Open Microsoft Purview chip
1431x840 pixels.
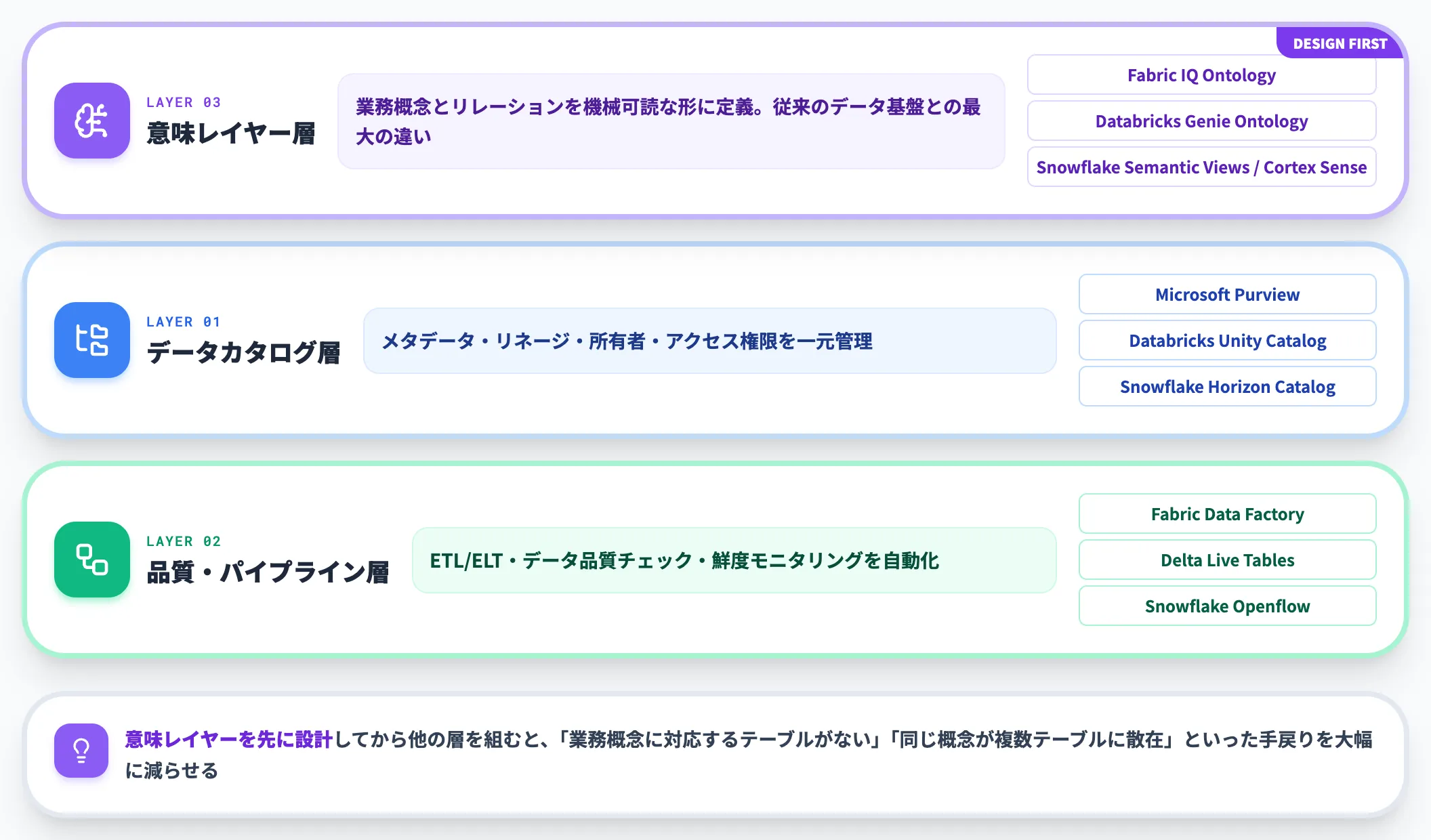tap(1227, 294)
